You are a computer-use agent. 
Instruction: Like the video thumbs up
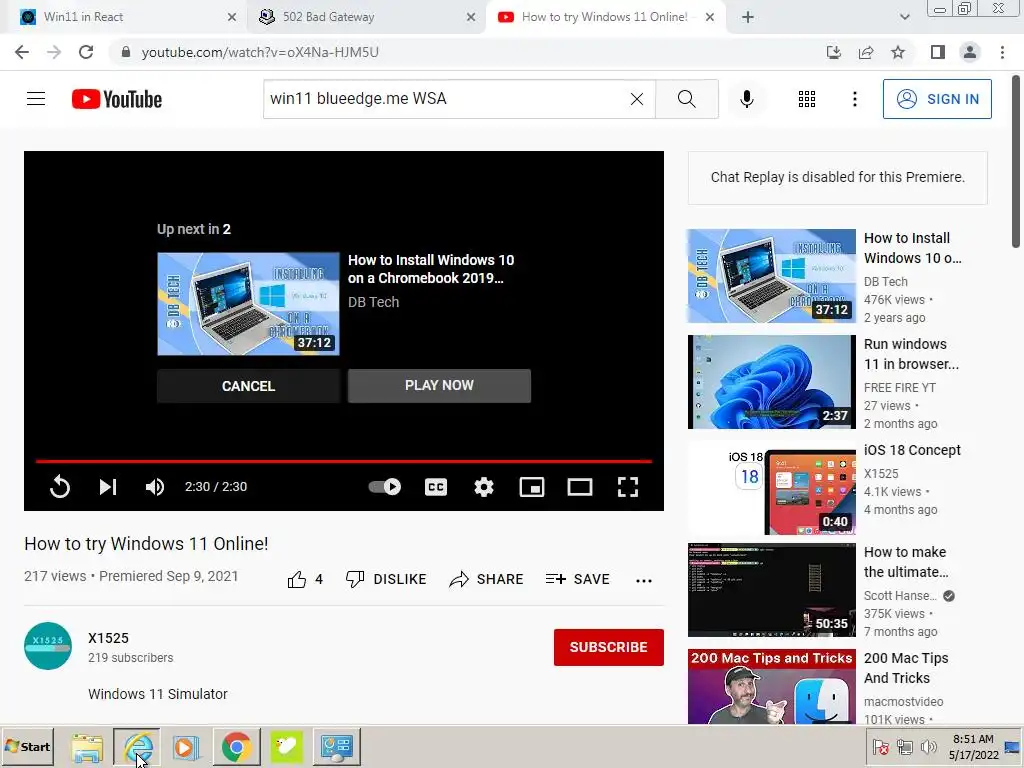(305, 579)
